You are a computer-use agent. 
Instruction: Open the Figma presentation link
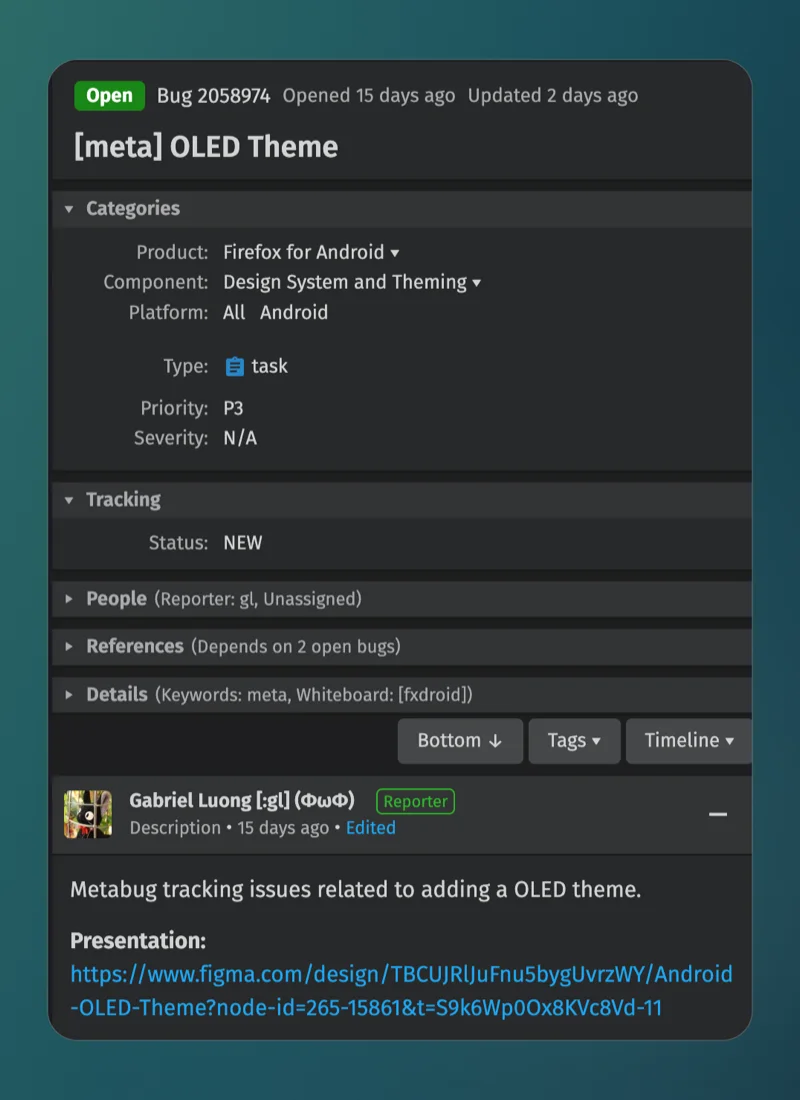(x=401, y=991)
